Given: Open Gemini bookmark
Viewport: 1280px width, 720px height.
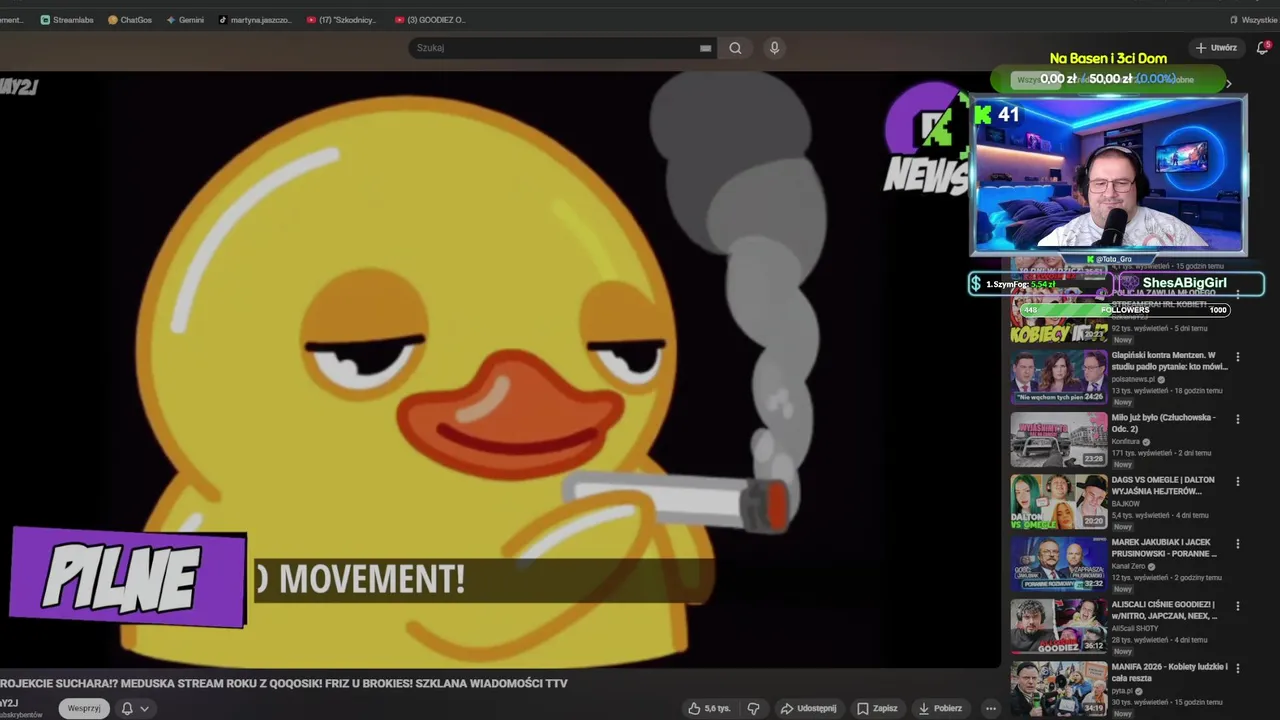Looking at the screenshot, I should tap(185, 20).
